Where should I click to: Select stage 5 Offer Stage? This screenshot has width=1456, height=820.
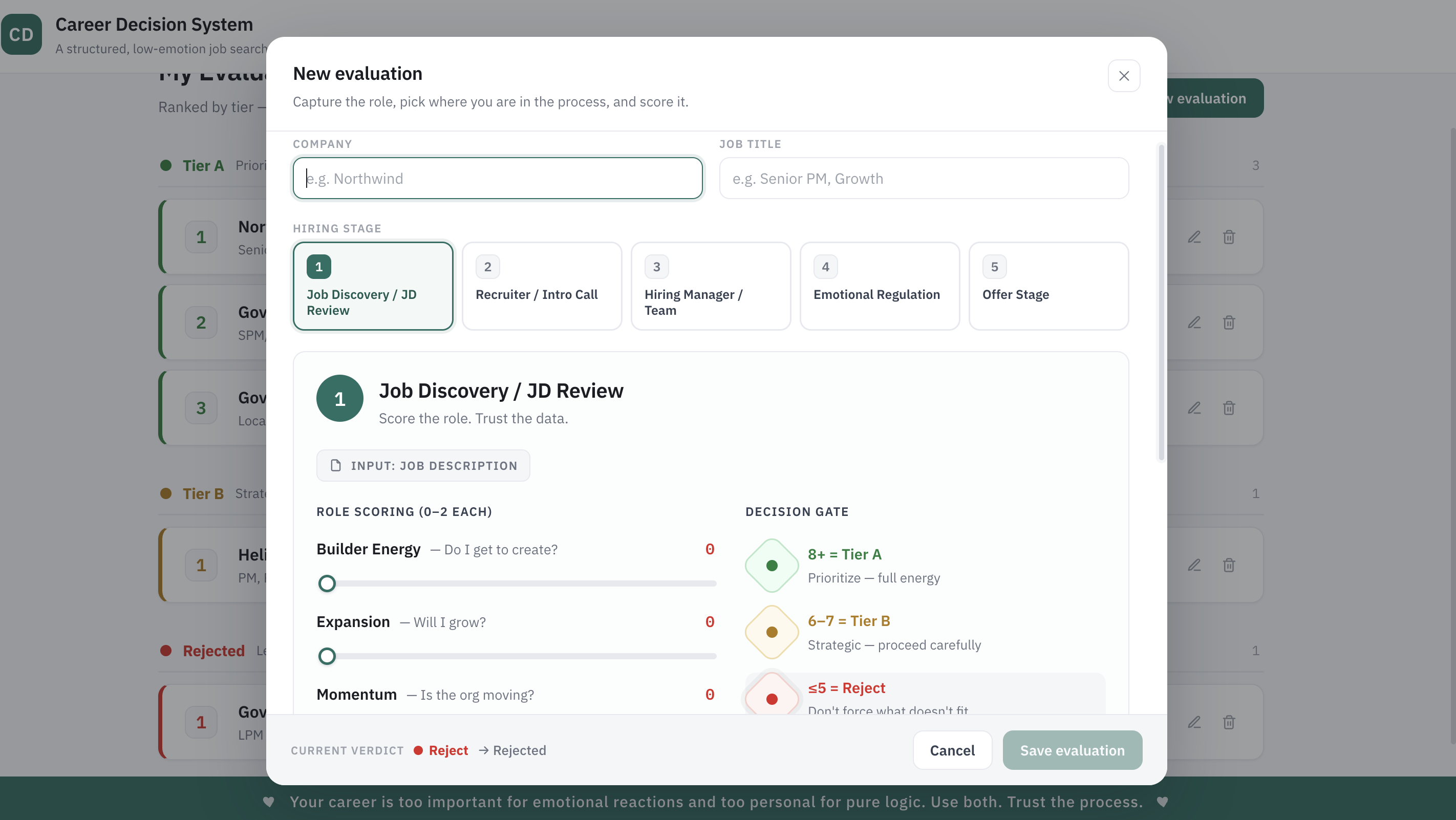pyautogui.click(x=1048, y=286)
